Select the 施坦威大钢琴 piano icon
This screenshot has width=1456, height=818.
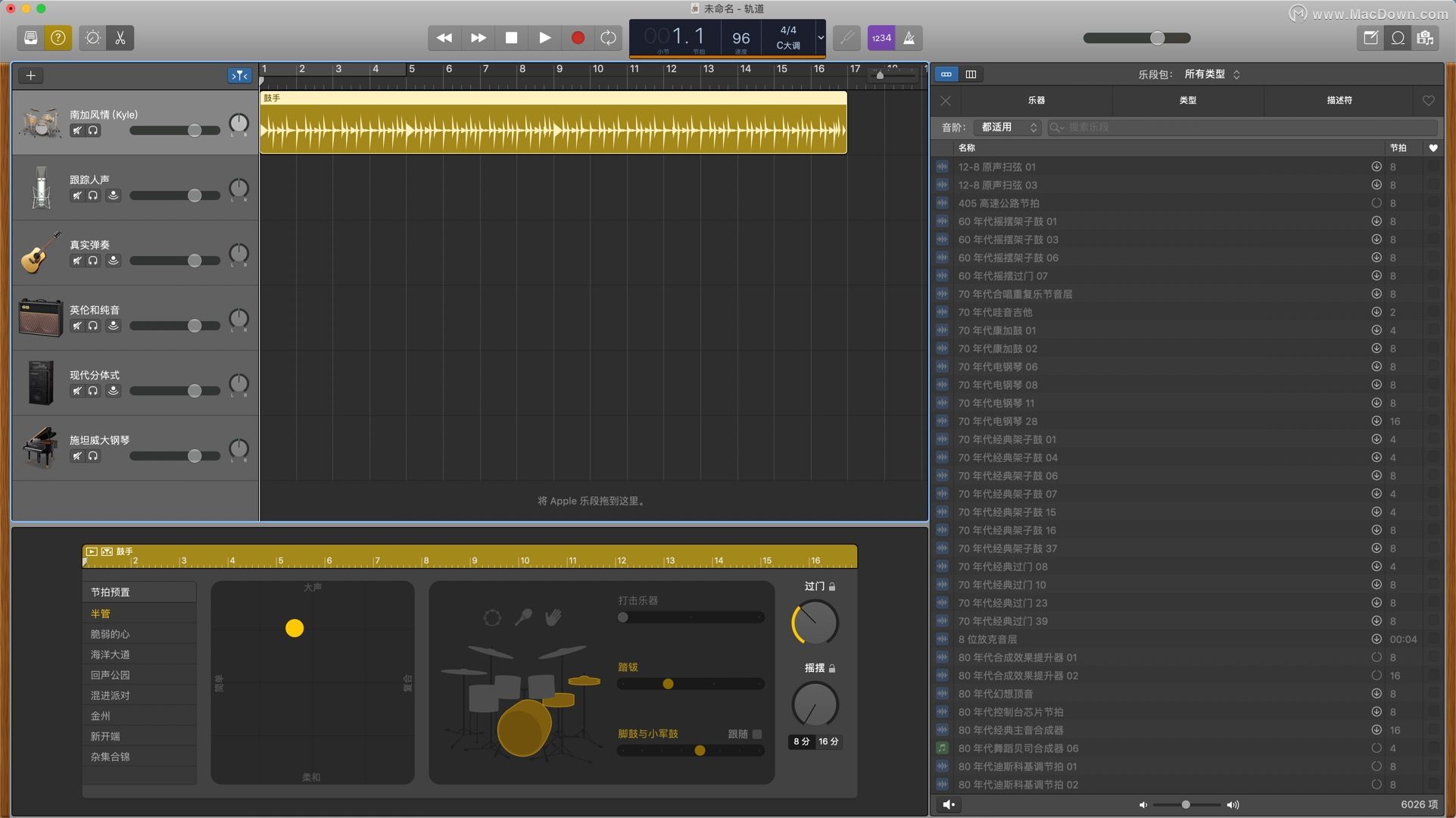coord(41,448)
